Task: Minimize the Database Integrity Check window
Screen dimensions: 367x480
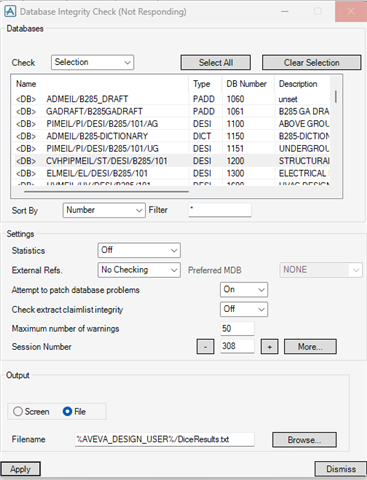Action: pyautogui.click(x=285, y=11)
